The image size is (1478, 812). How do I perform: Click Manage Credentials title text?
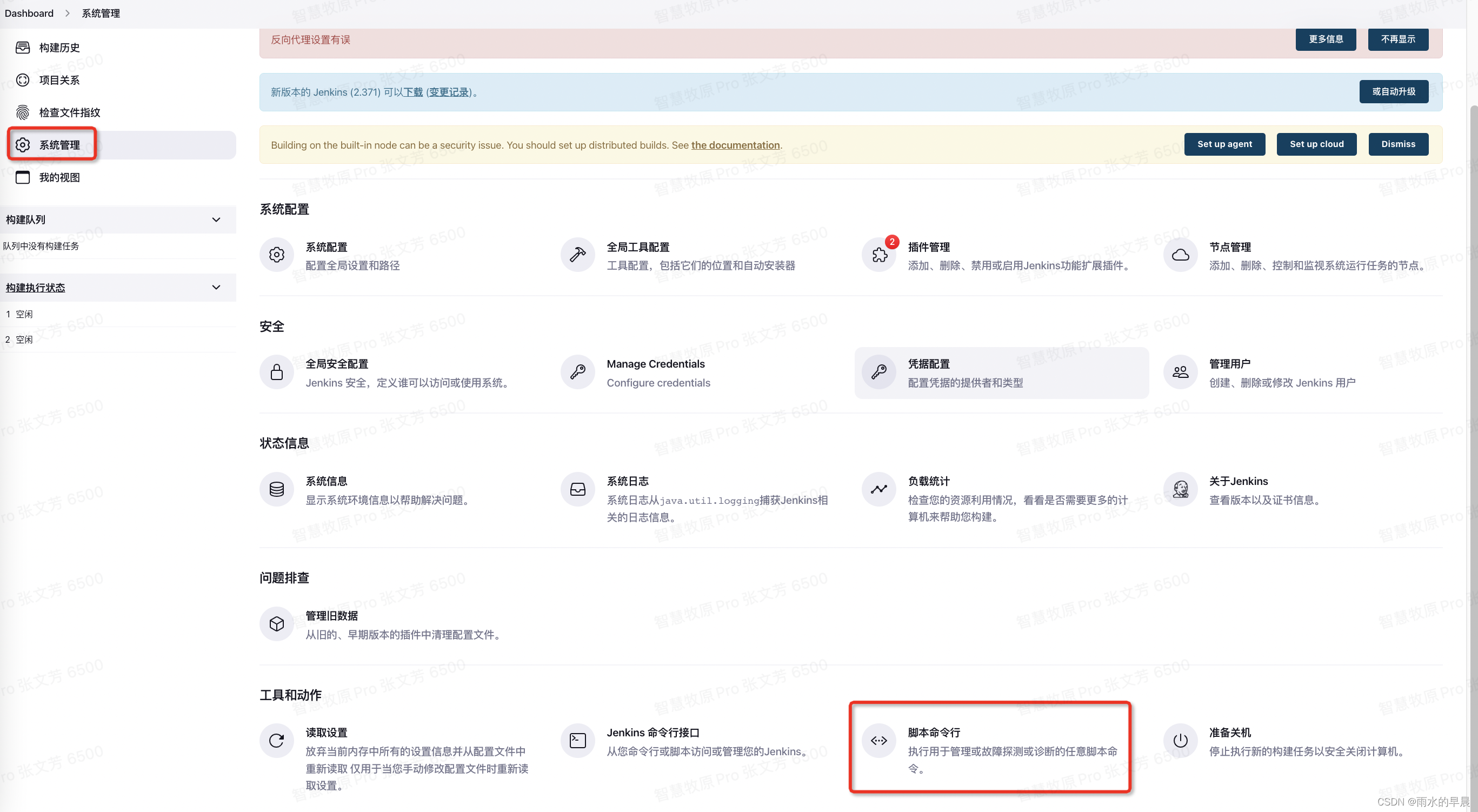click(x=655, y=364)
